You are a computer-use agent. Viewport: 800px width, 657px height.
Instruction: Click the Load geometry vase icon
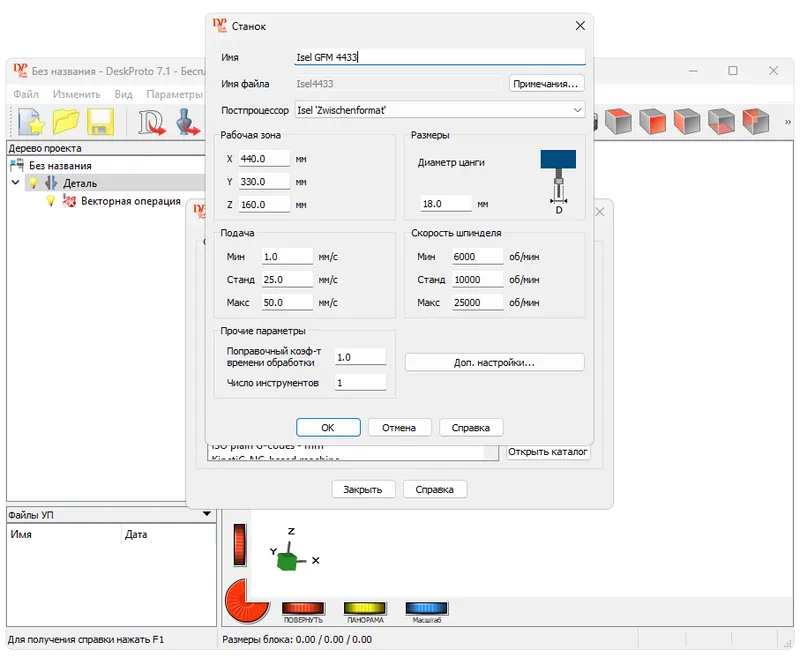188,122
